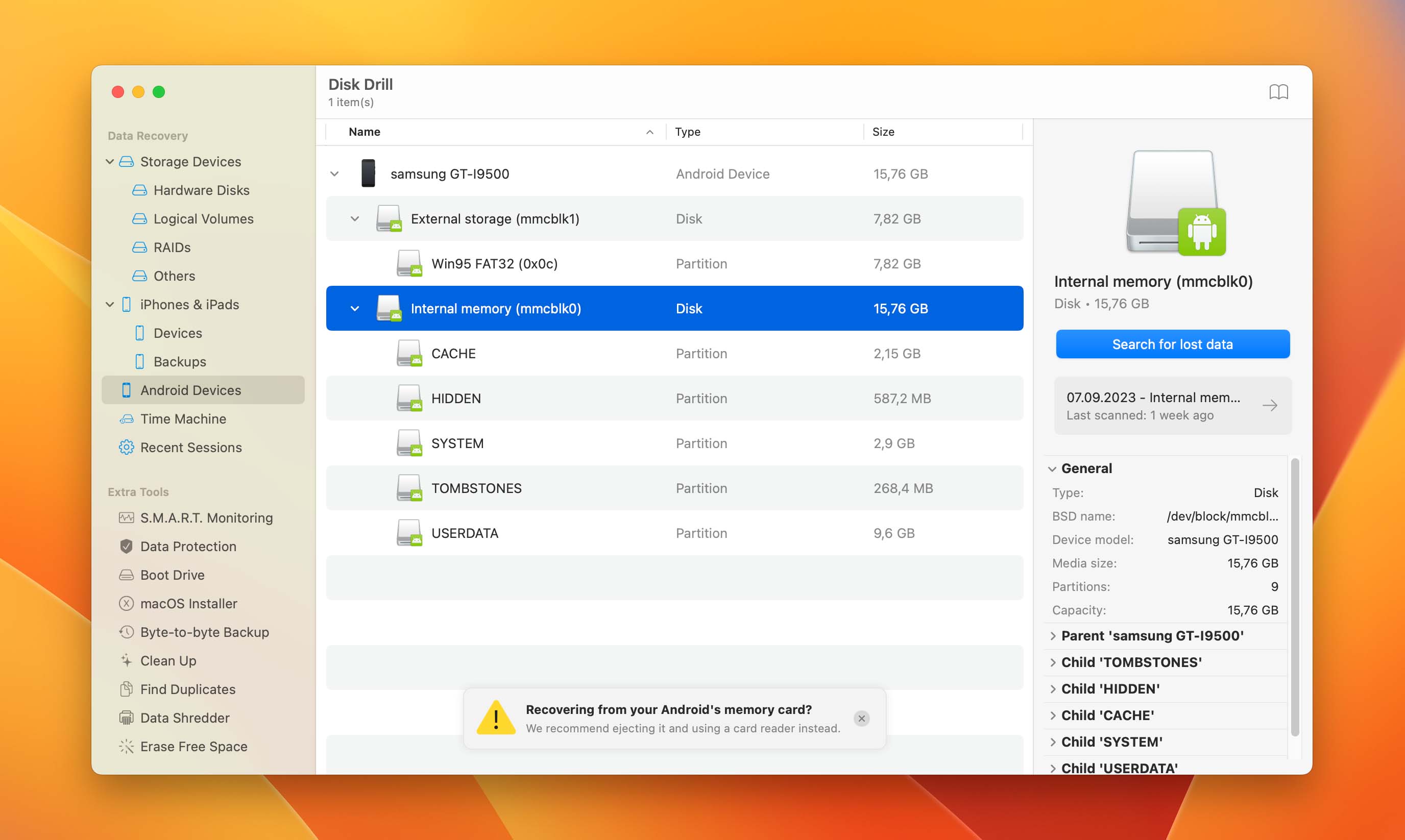The image size is (1405, 840).
Task: Click the Data Protection shield icon
Action: [x=126, y=546]
